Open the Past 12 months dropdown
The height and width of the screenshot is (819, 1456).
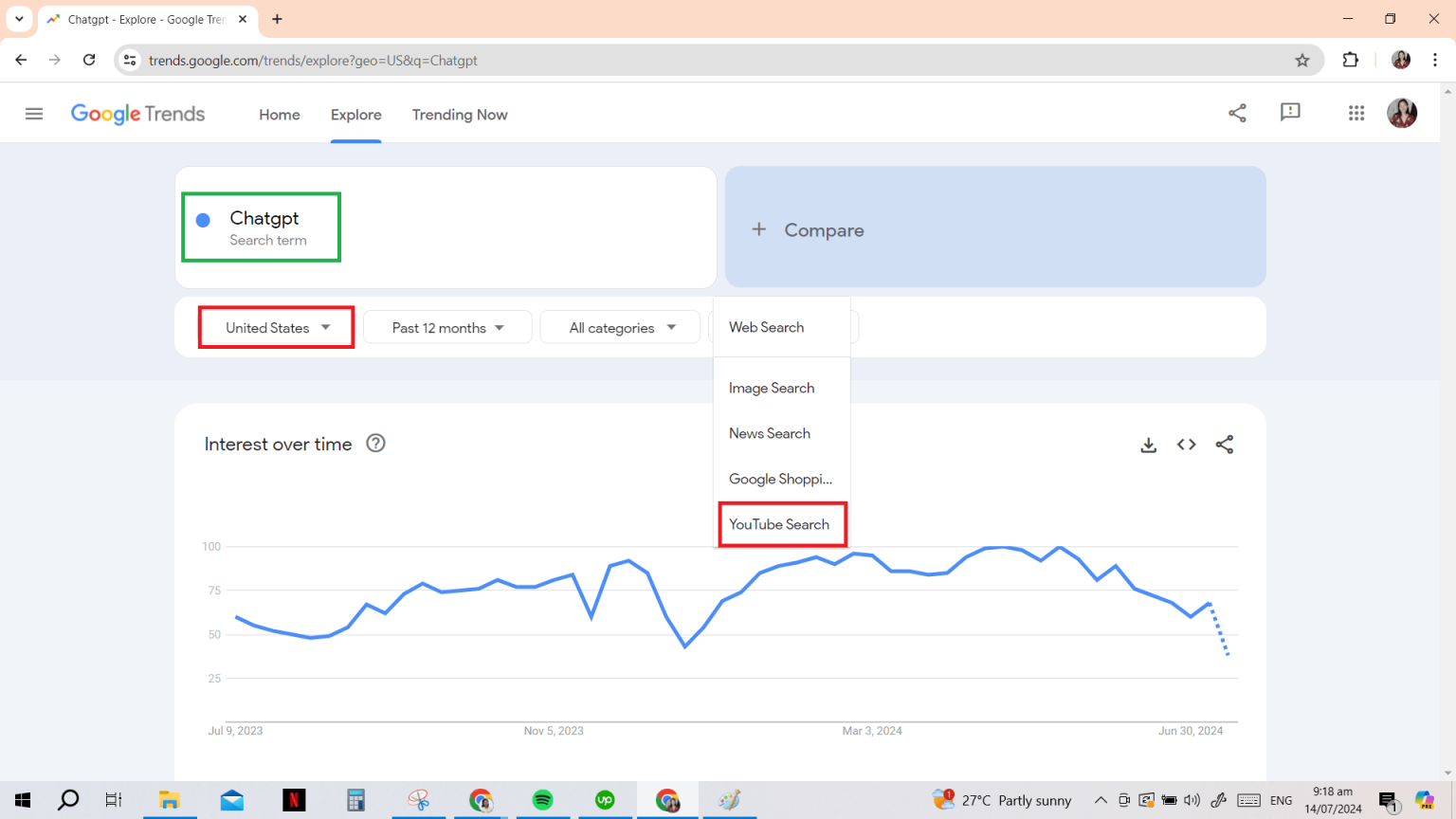(x=447, y=328)
